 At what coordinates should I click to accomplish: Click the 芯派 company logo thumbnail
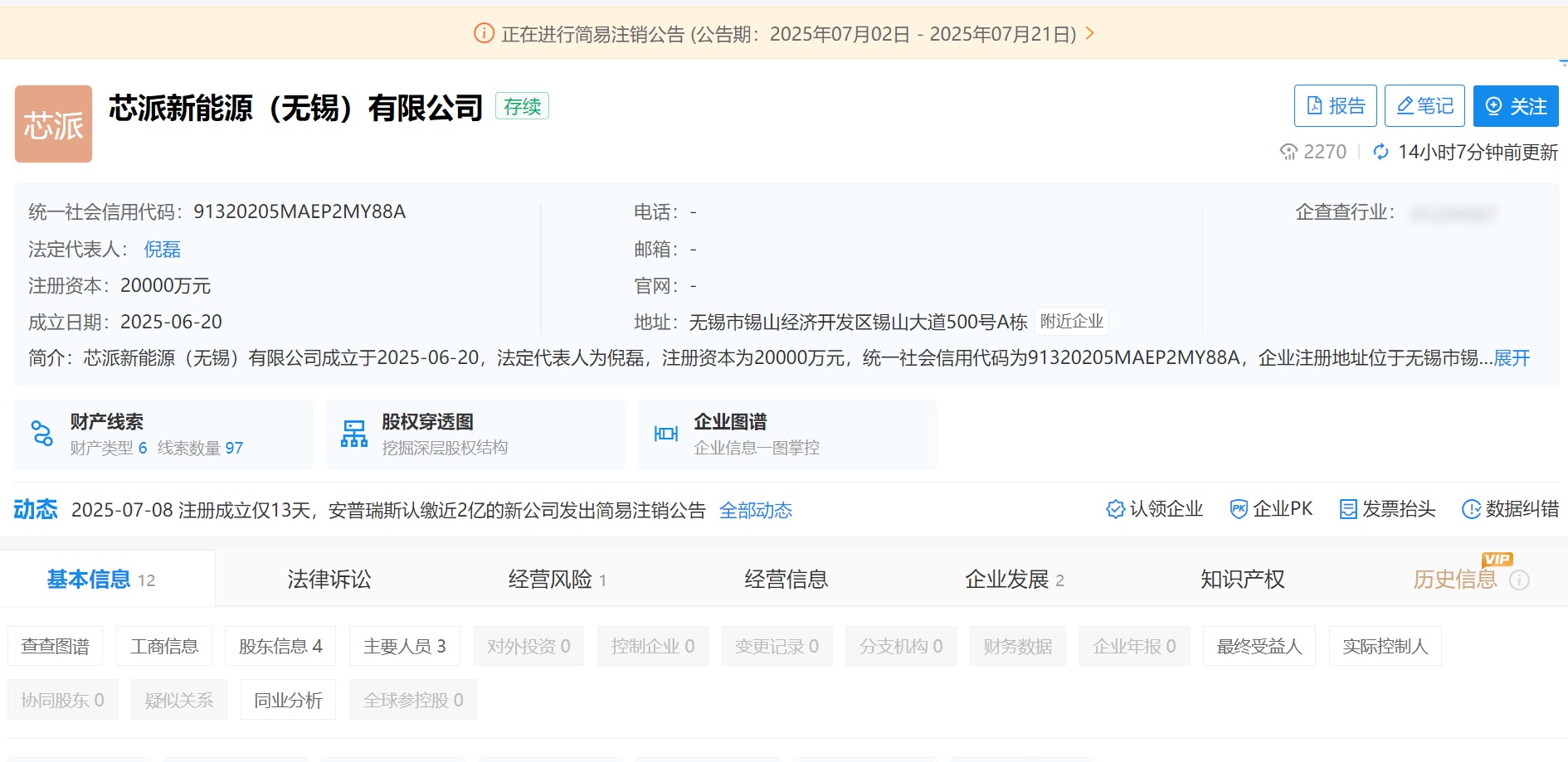[x=53, y=124]
